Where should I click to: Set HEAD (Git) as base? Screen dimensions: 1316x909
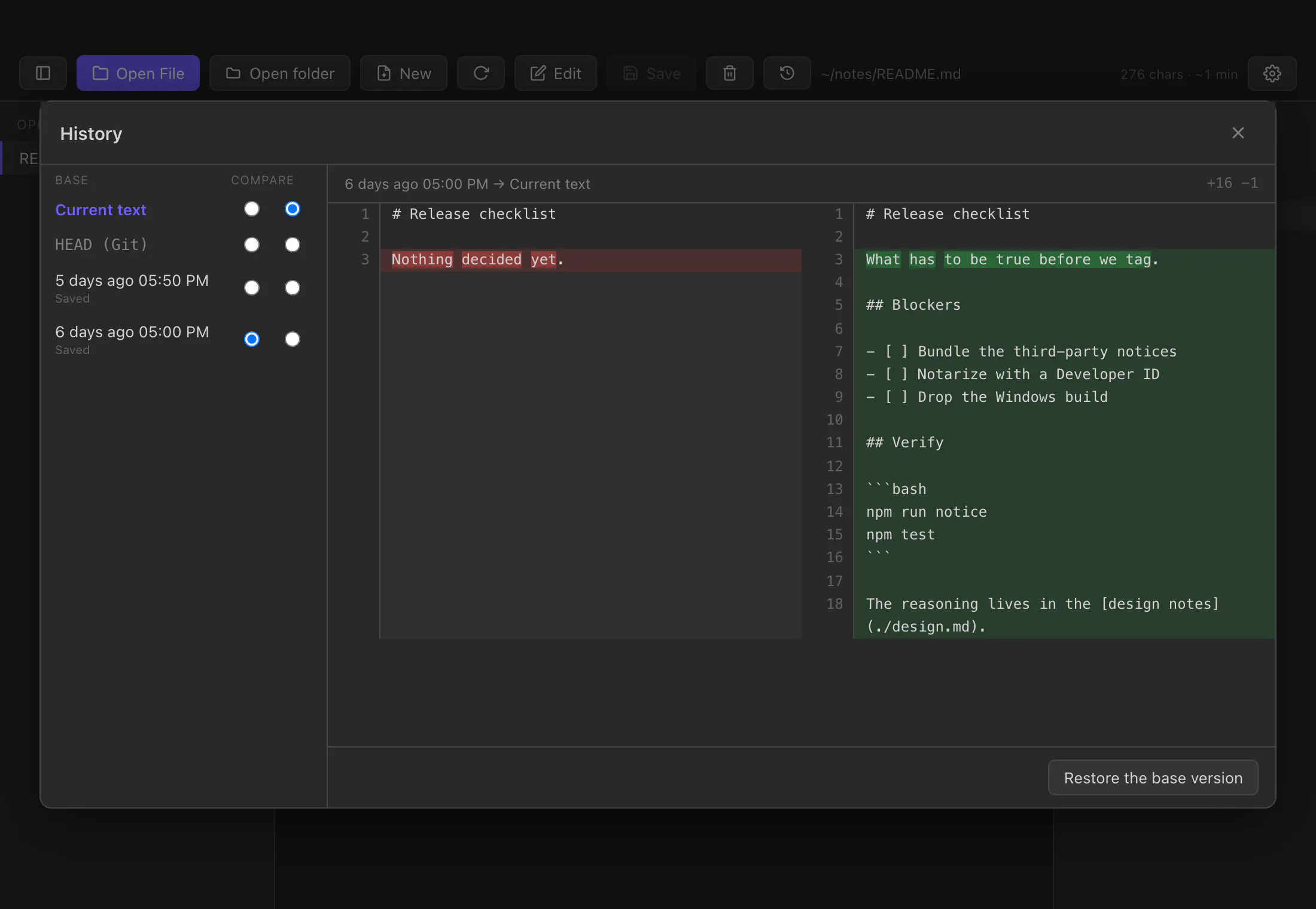pyautogui.click(x=252, y=245)
